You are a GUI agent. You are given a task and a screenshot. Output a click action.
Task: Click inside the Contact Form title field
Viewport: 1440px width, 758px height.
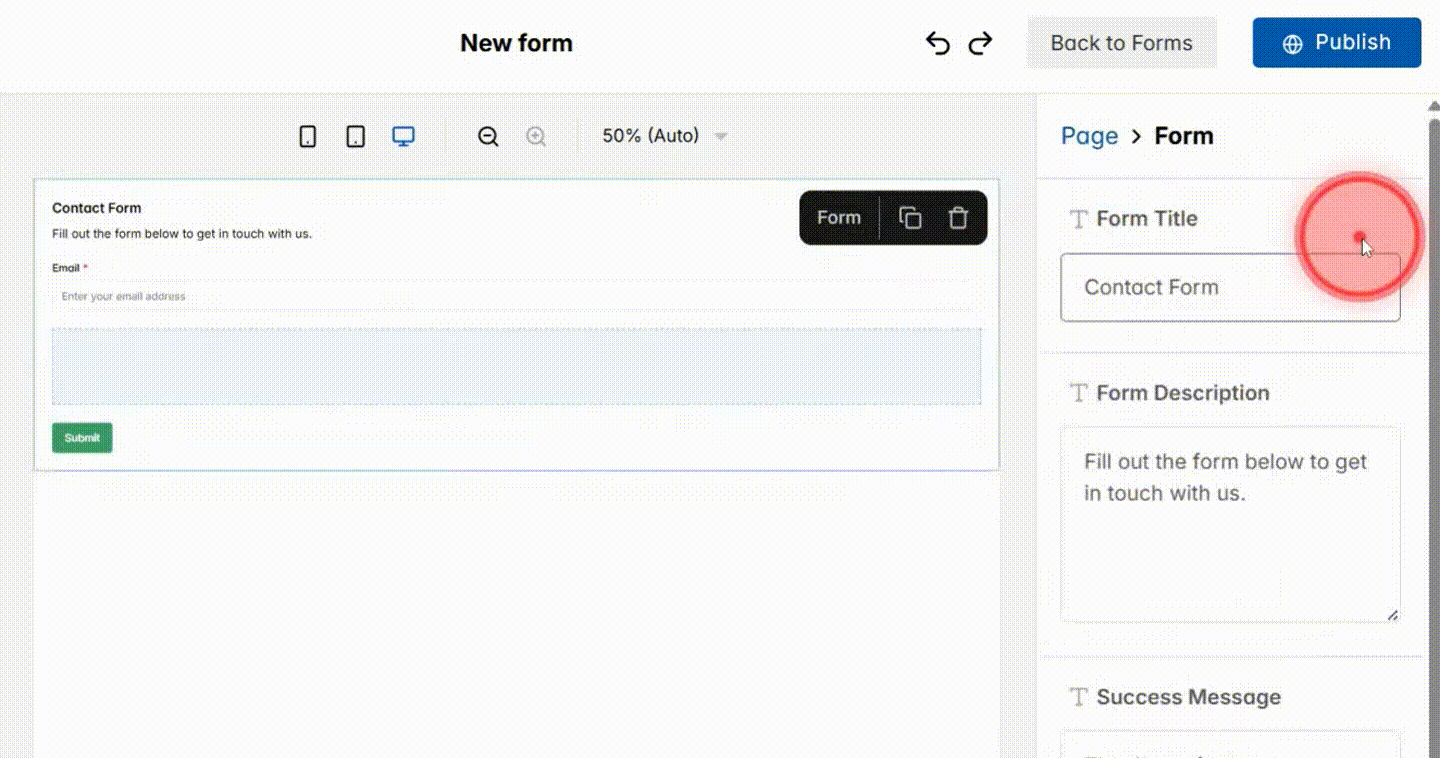(1230, 287)
